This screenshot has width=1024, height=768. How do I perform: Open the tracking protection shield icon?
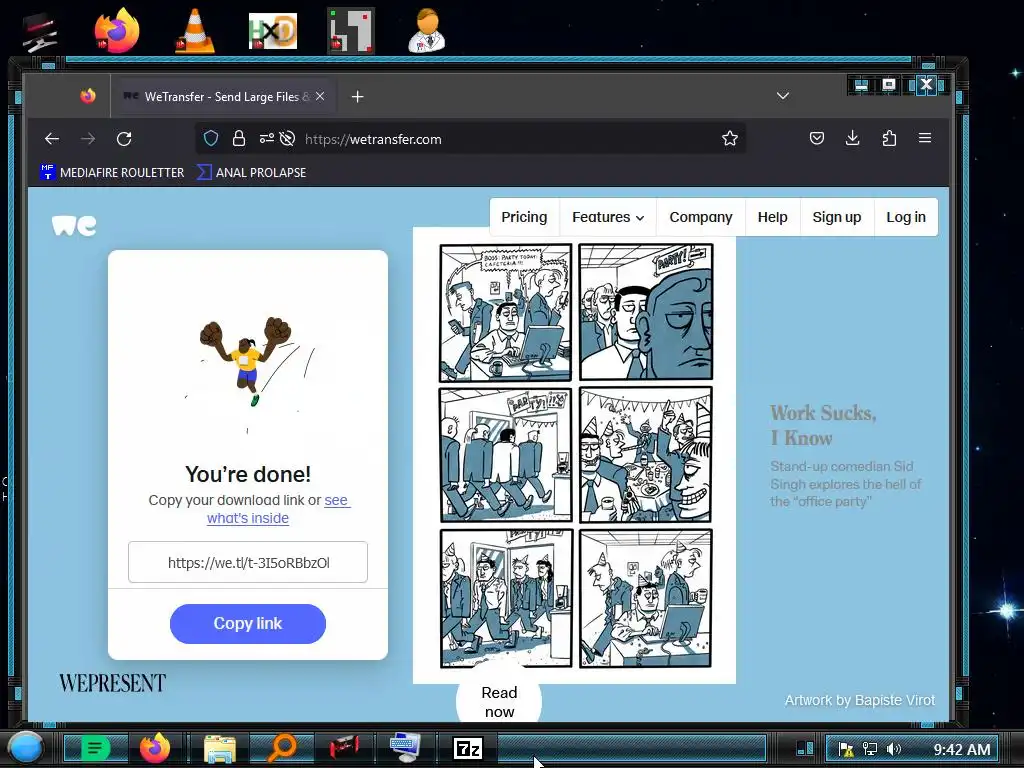click(x=210, y=138)
